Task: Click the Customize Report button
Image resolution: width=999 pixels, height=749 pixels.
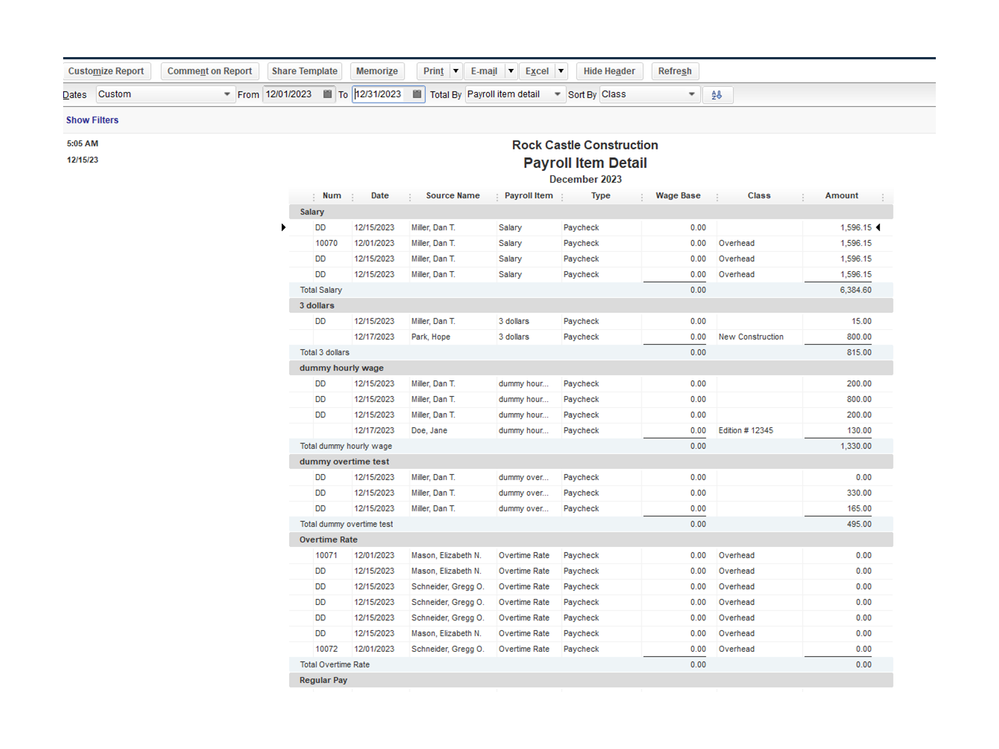Action: pos(106,71)
